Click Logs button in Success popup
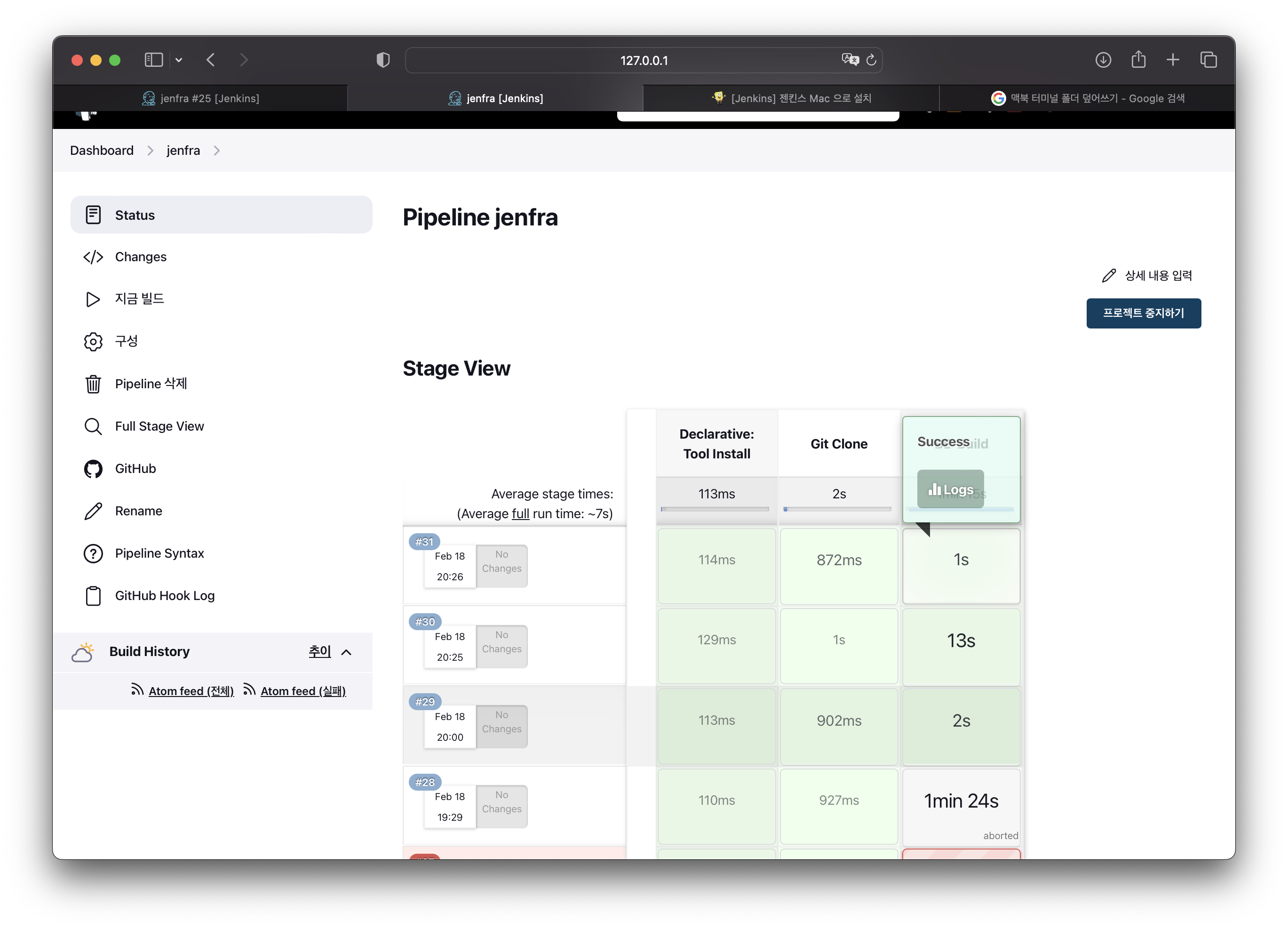1288x929 pixels. click(x=950, y=489)
